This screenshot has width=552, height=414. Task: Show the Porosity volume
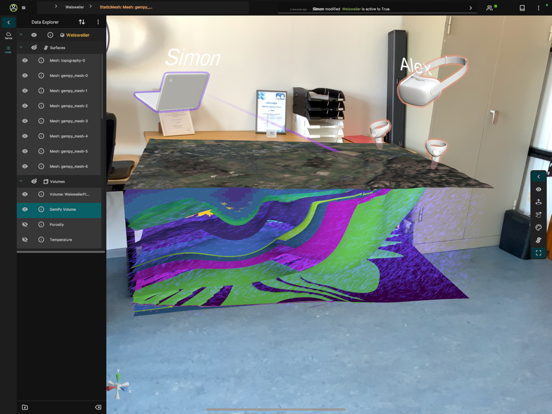pyautogui.click(x=25, y=225)
